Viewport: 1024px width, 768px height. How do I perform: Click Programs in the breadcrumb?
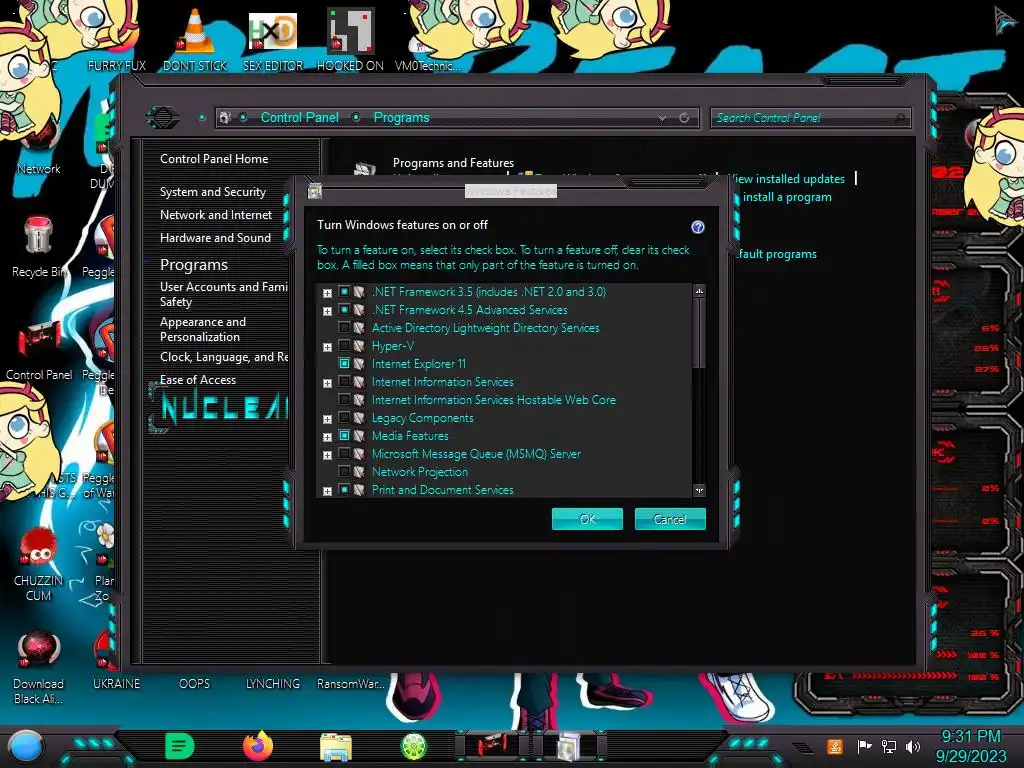coord(401,118)
